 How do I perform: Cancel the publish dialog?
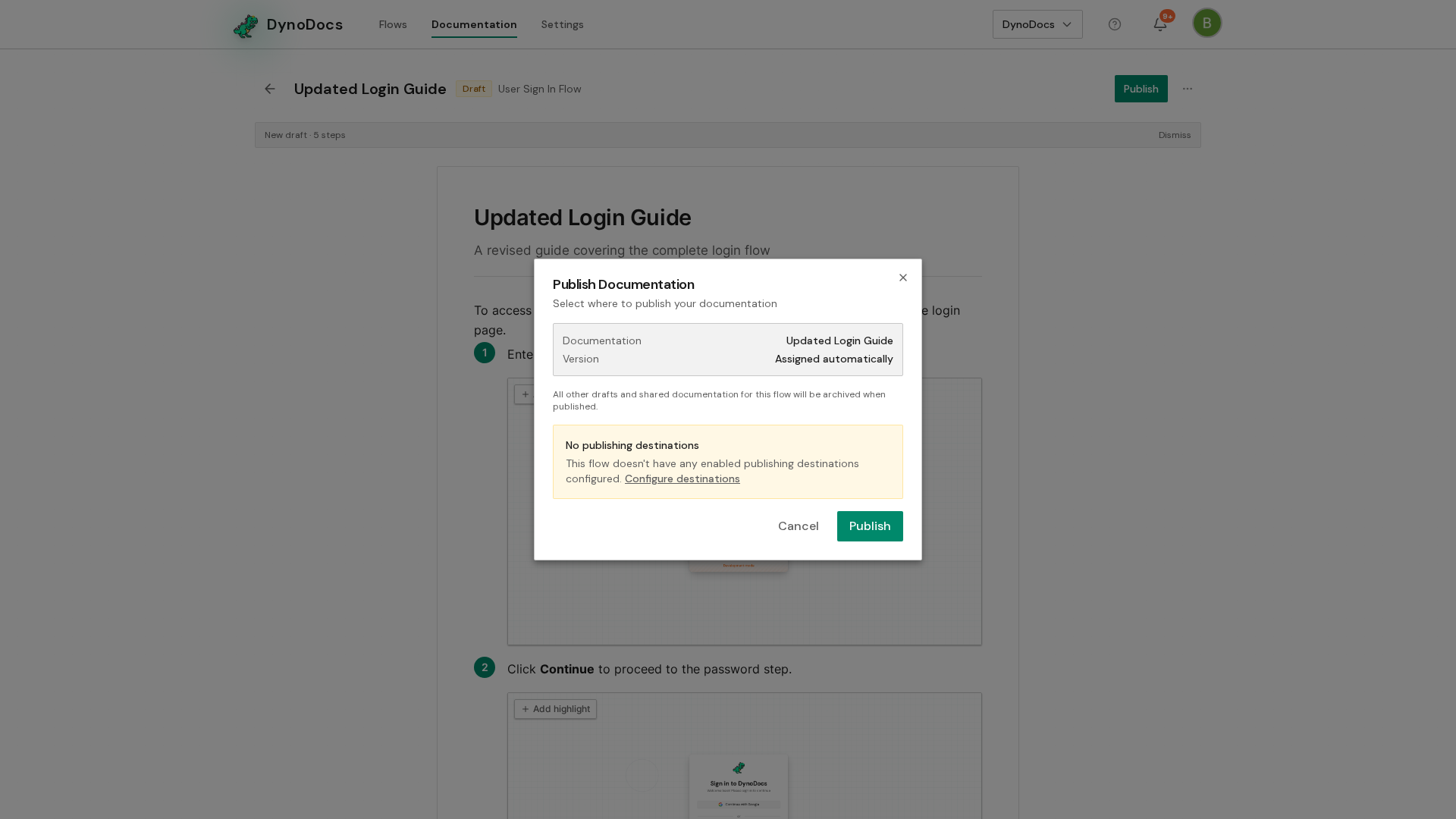point(799,526)
